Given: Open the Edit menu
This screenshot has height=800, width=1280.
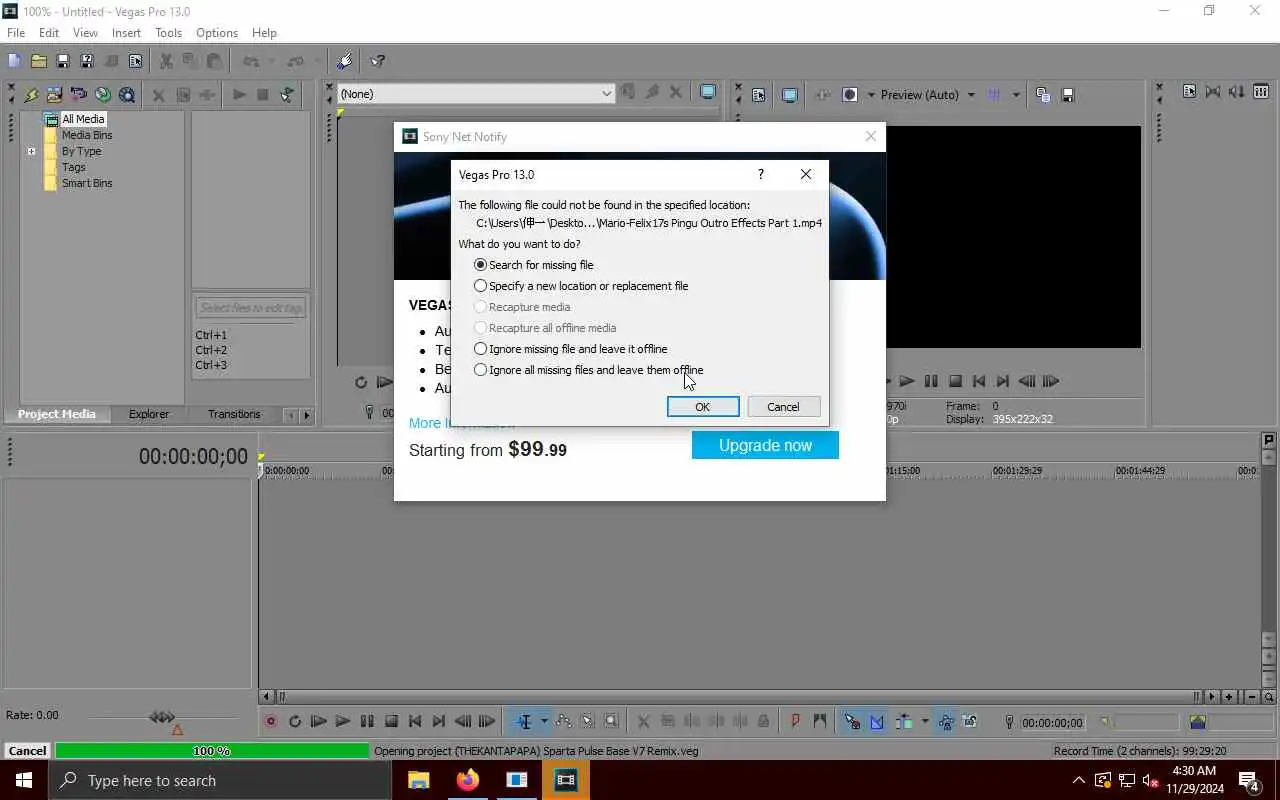Looking at the screenshot, I should coord(49,33).
